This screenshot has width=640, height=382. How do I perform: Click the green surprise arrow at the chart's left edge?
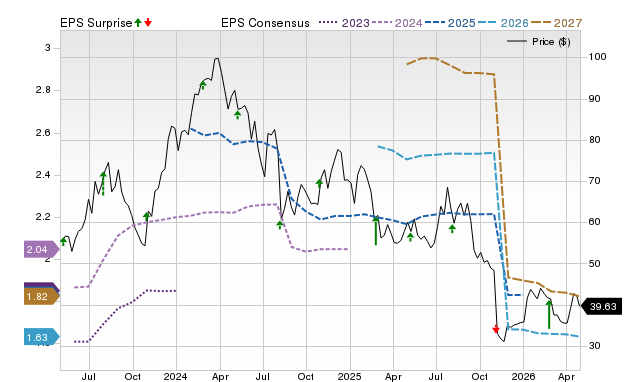tap(63, 242)
